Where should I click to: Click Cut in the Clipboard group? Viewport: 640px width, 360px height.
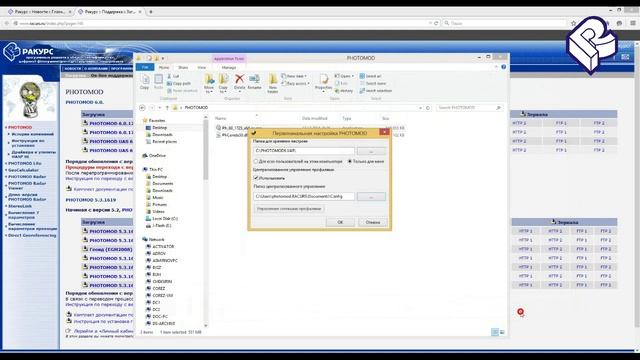click(173, 76)
